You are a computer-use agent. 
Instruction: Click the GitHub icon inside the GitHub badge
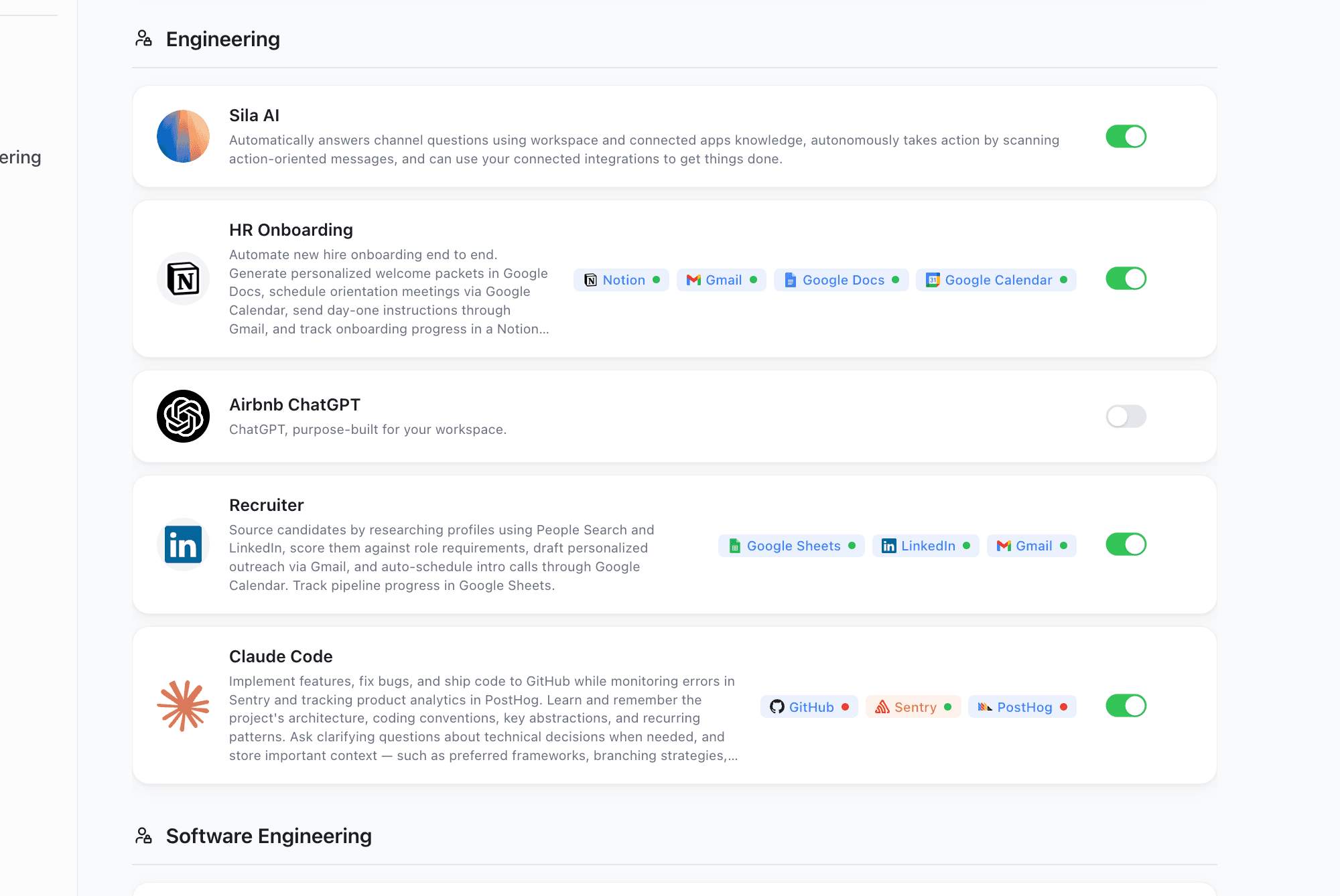point(777,706)
